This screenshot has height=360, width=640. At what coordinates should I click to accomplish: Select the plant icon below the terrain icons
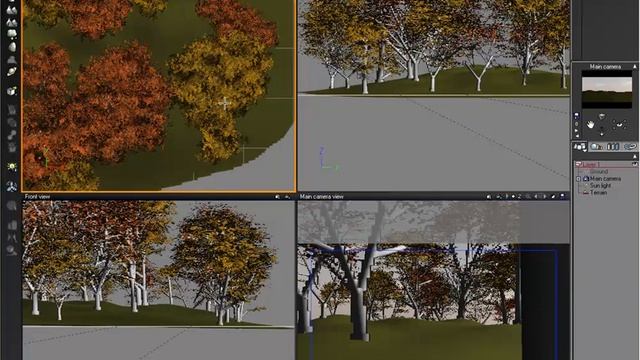12,34
